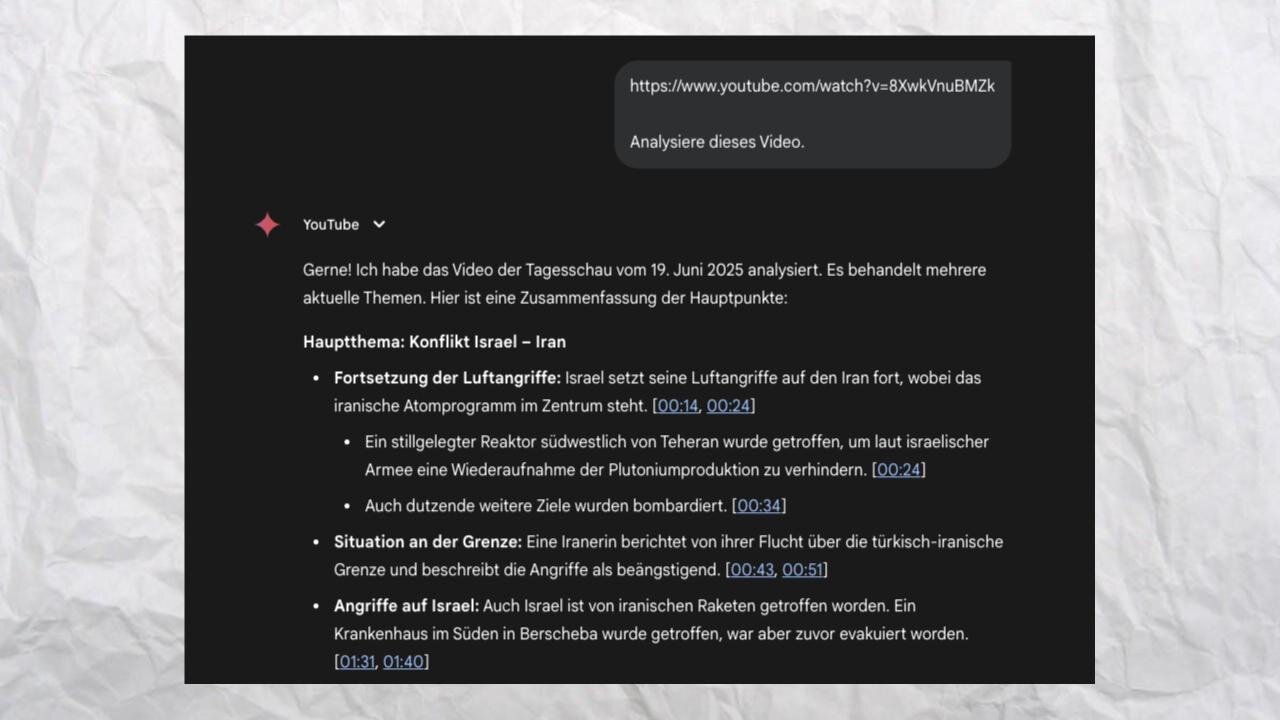Open the 00:24 timestamp beside 00:14
The height and width of the screenshot is (720, 1280).
[x=730, y=406]
